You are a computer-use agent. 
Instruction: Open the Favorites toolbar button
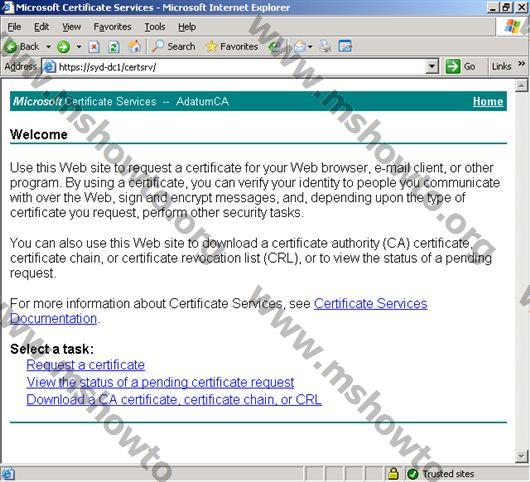[x=232, y=47]
